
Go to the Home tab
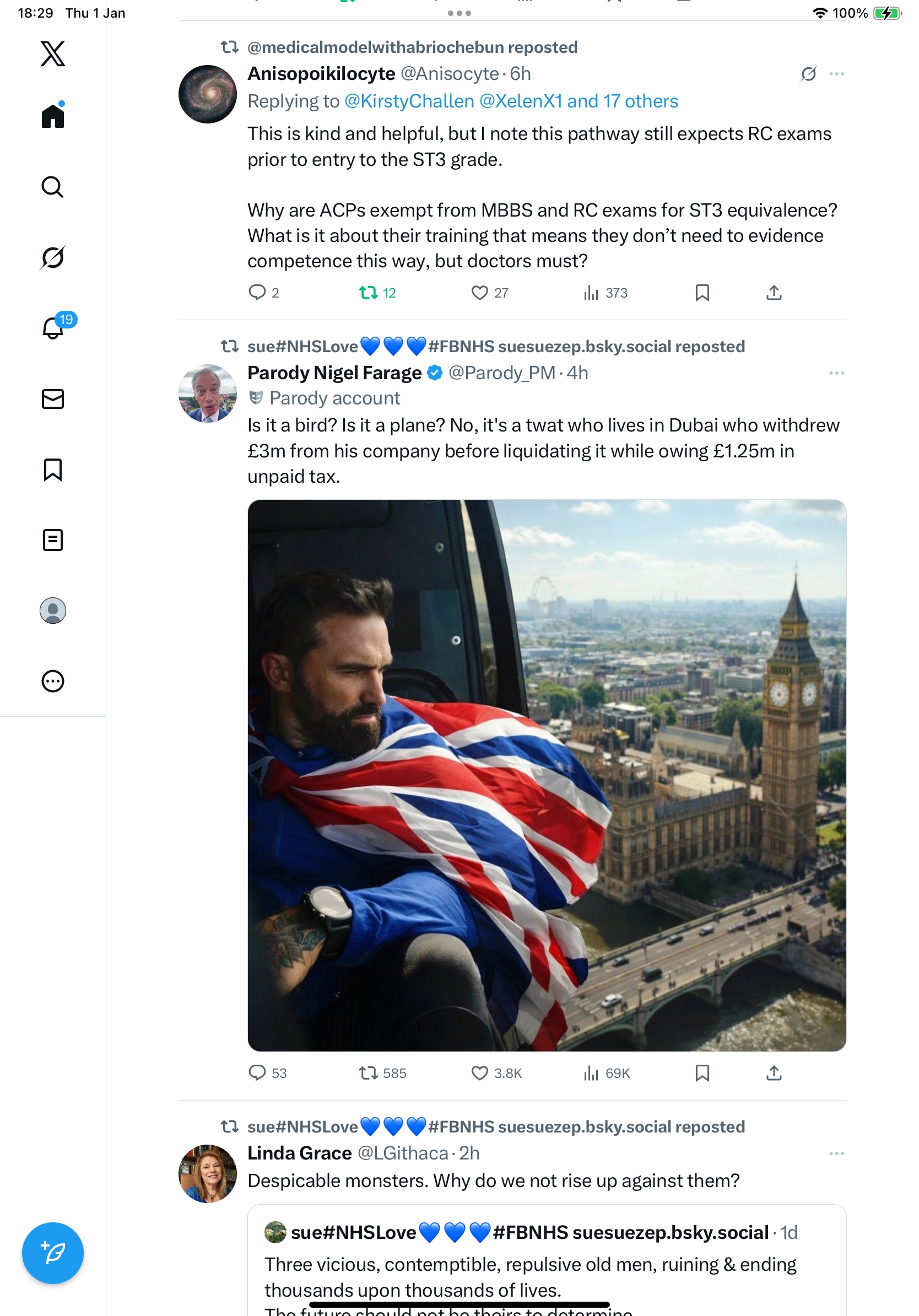click(x=53, y=116)
